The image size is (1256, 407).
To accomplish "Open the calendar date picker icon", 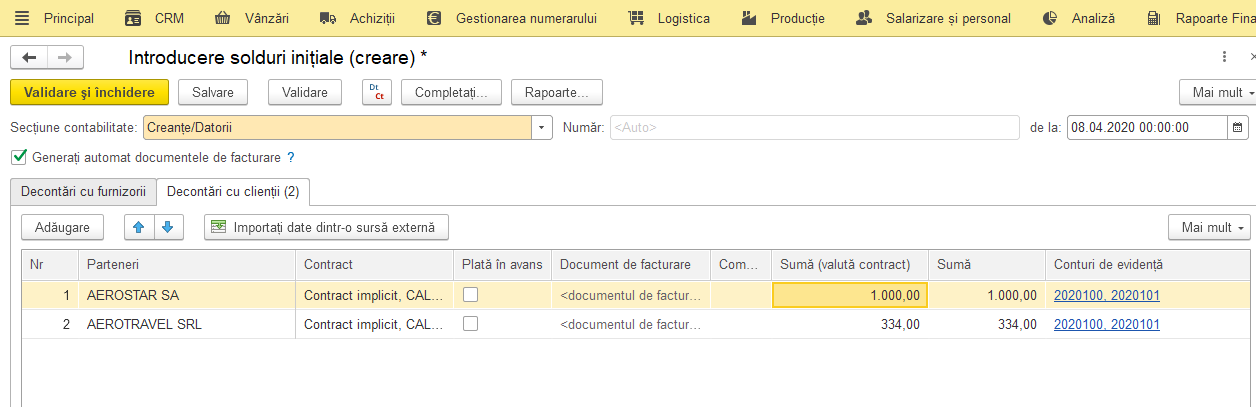I will pos(1238,127).
